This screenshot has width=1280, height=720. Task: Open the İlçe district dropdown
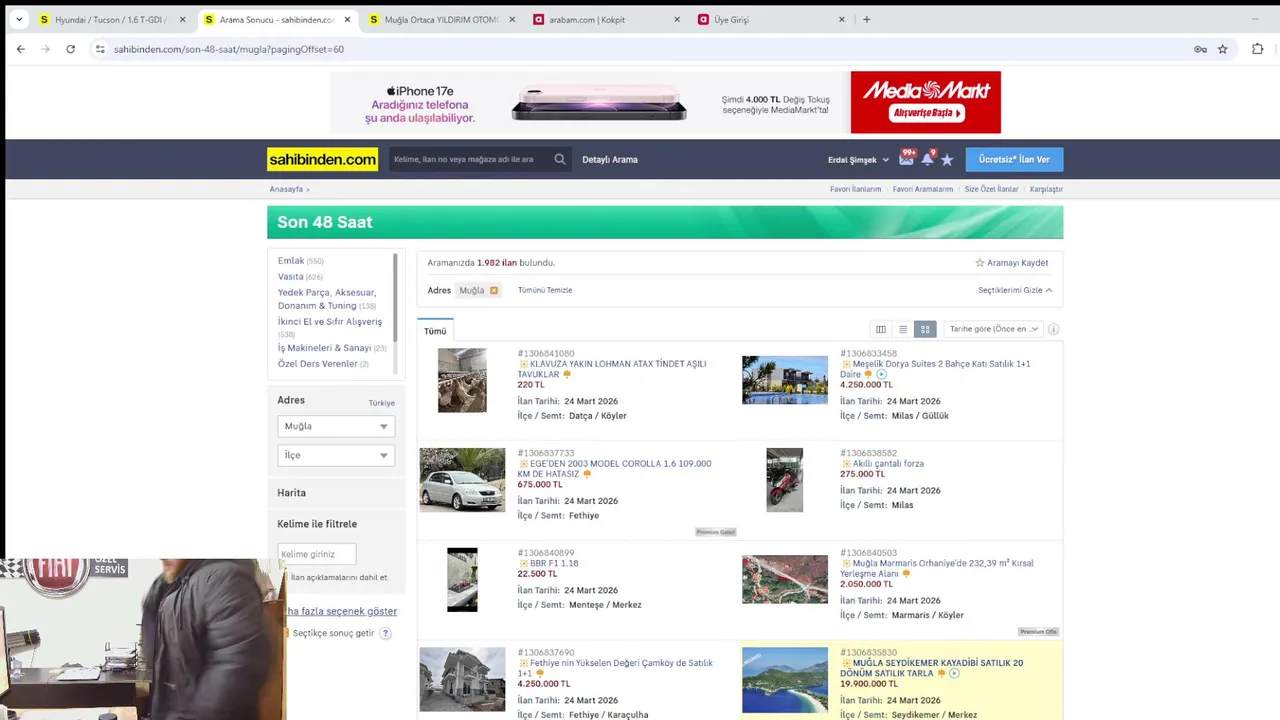coord(336,455)
